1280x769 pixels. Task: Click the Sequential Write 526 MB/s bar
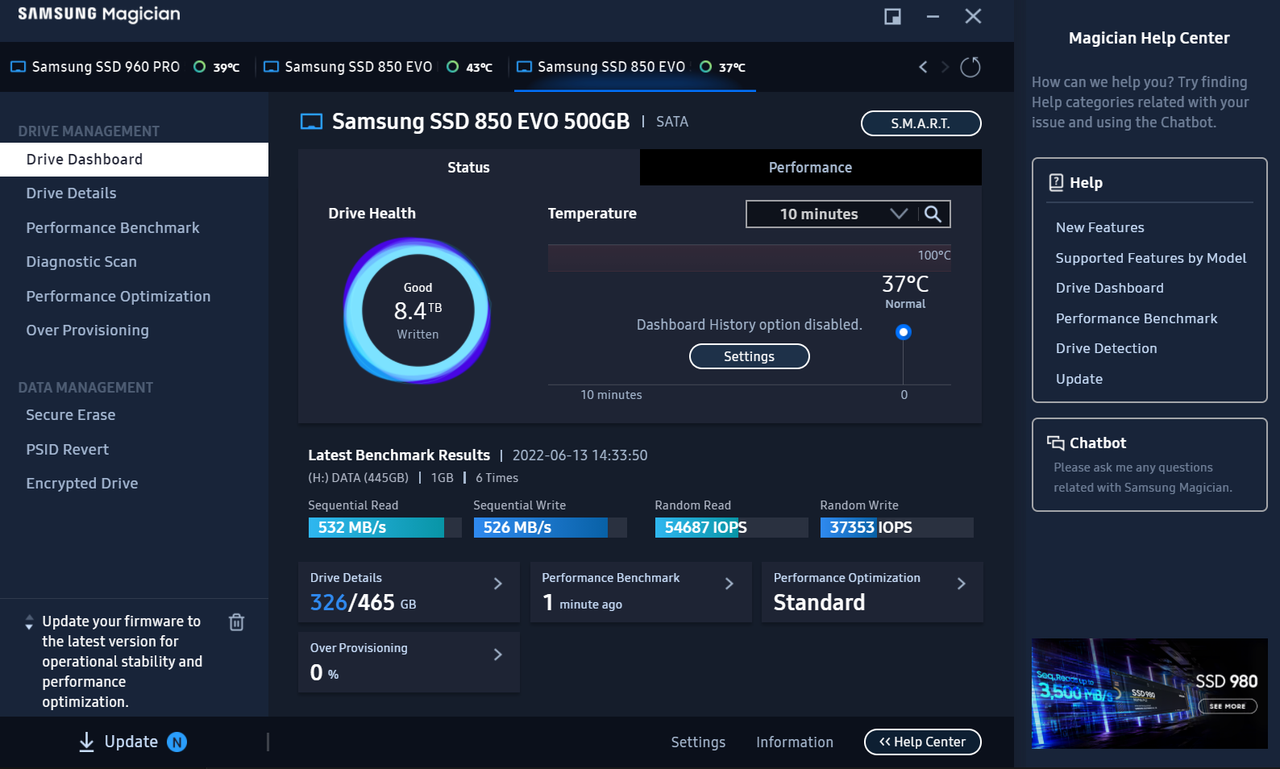(550, 527)
